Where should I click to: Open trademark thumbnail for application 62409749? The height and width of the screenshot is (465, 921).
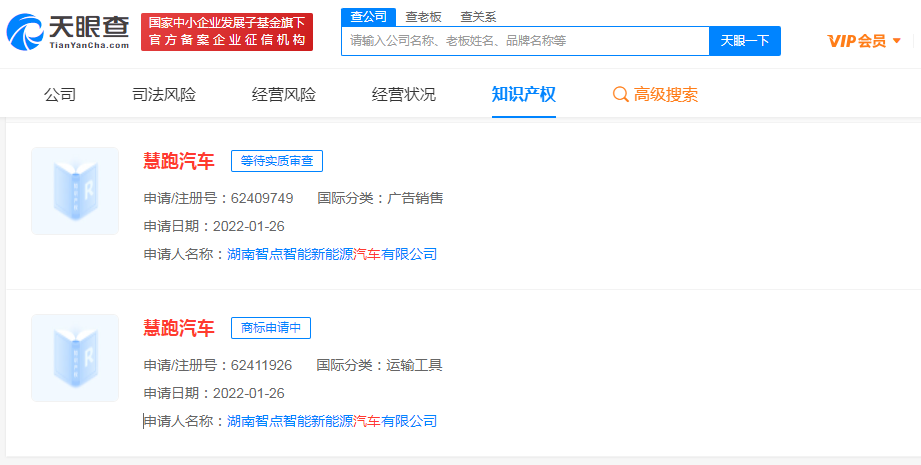point(75,191)
